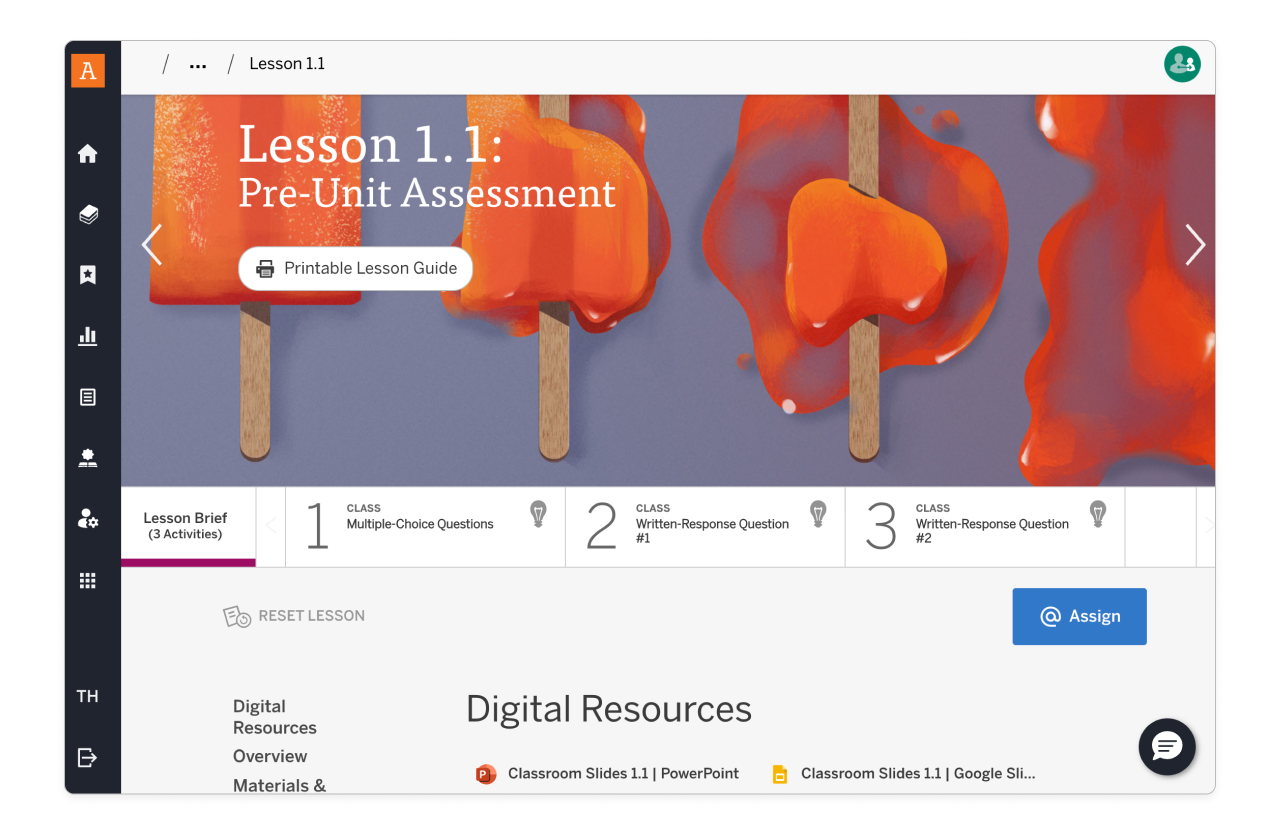
Task: Toggle the hint lightbulb on Multiple-Choice Questions
Action: (538, 513)
